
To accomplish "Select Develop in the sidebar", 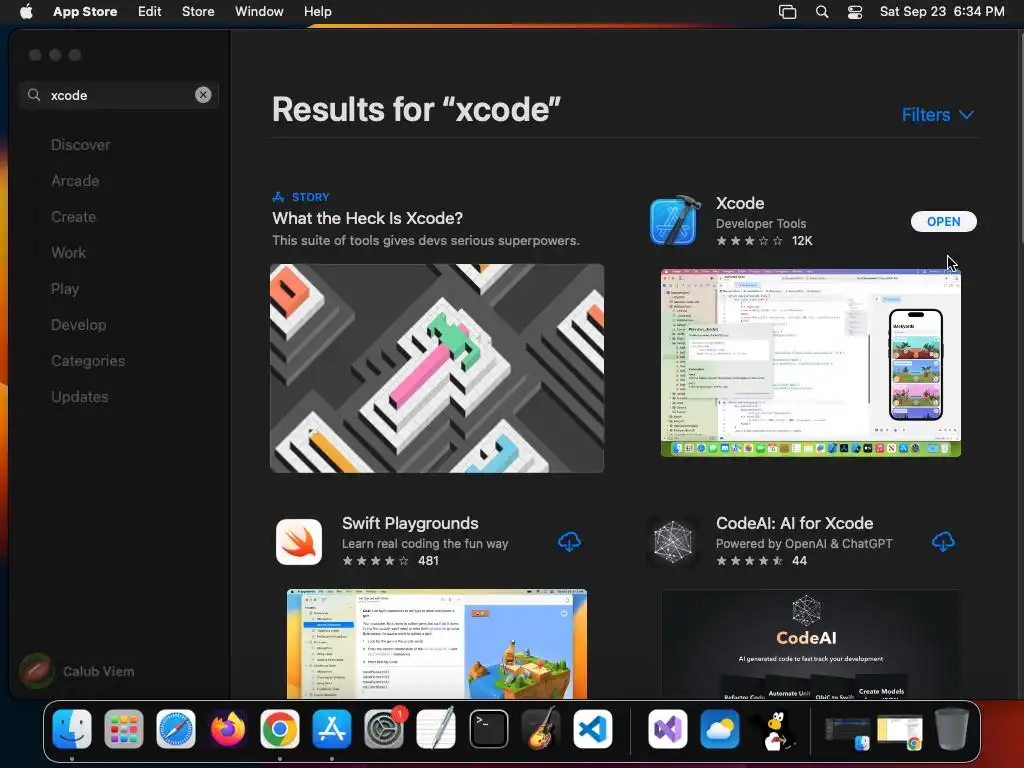I will click(x=78, y=325).
